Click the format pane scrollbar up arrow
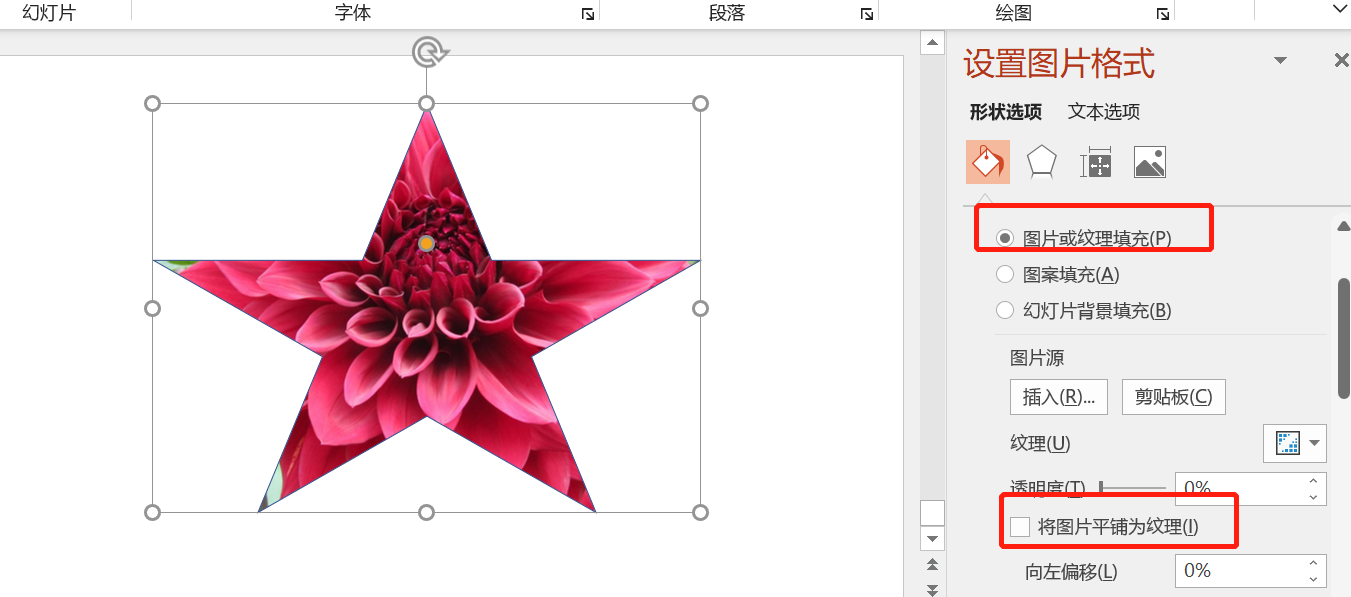 pos(1344,226)
